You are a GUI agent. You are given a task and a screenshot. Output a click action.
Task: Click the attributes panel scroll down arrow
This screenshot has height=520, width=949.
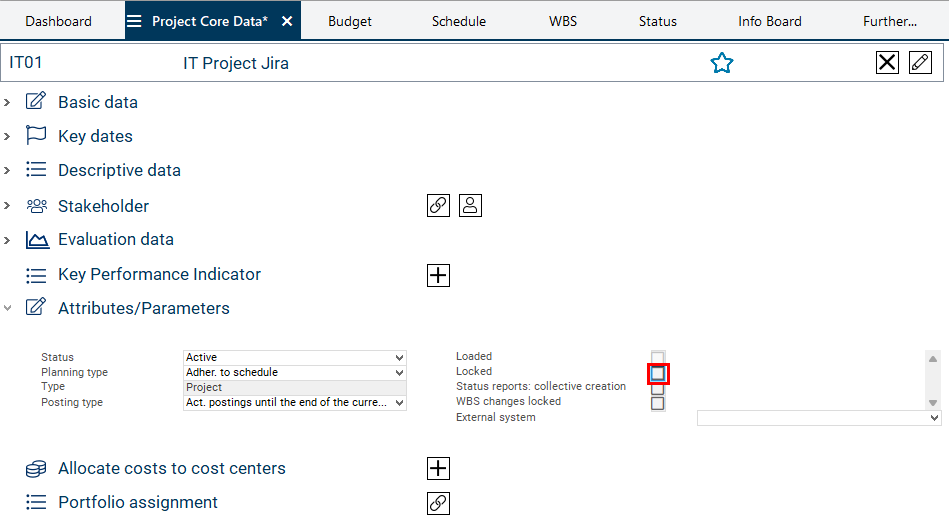(x=933, y=402)
